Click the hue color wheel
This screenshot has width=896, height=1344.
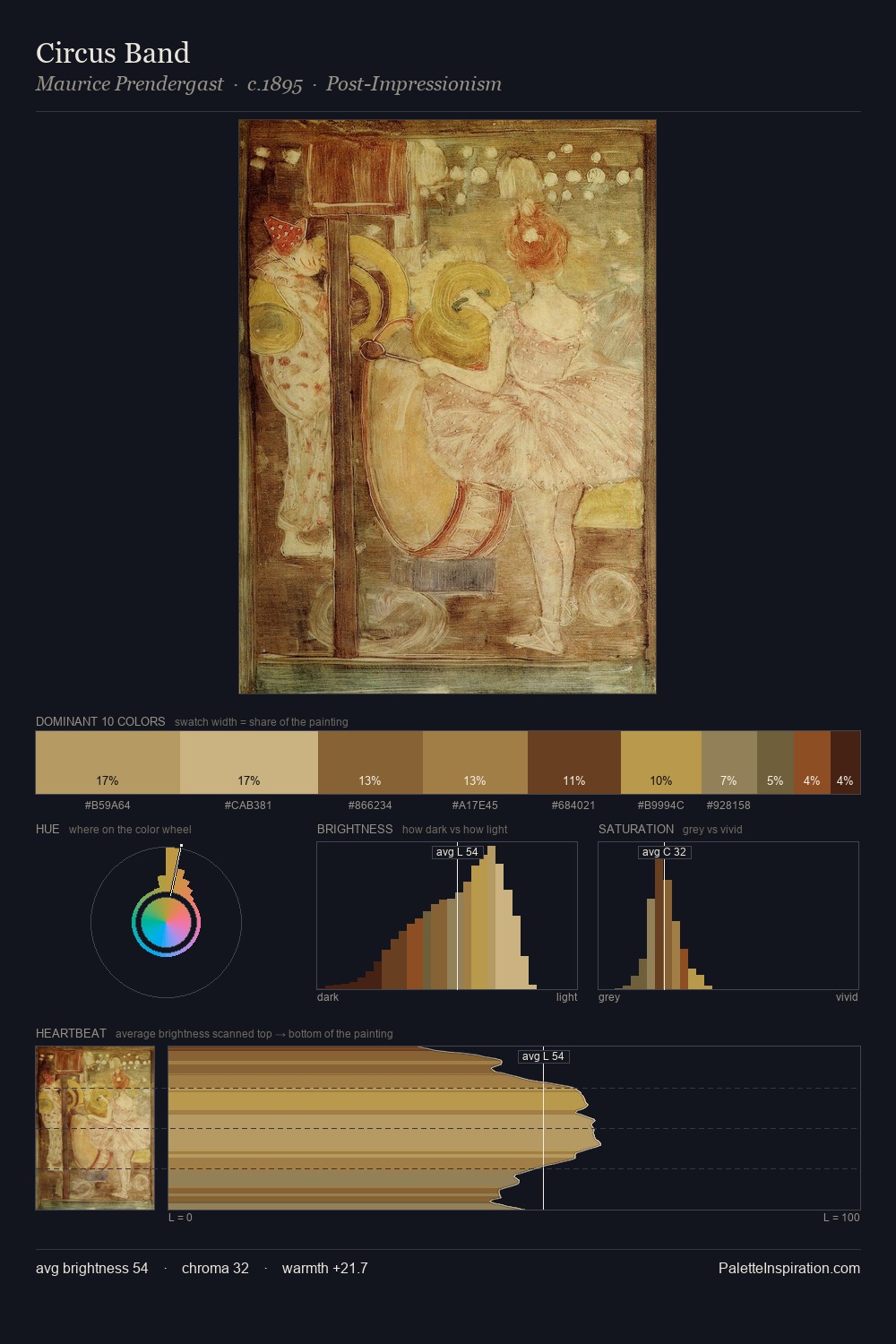[x=166, y=922]
